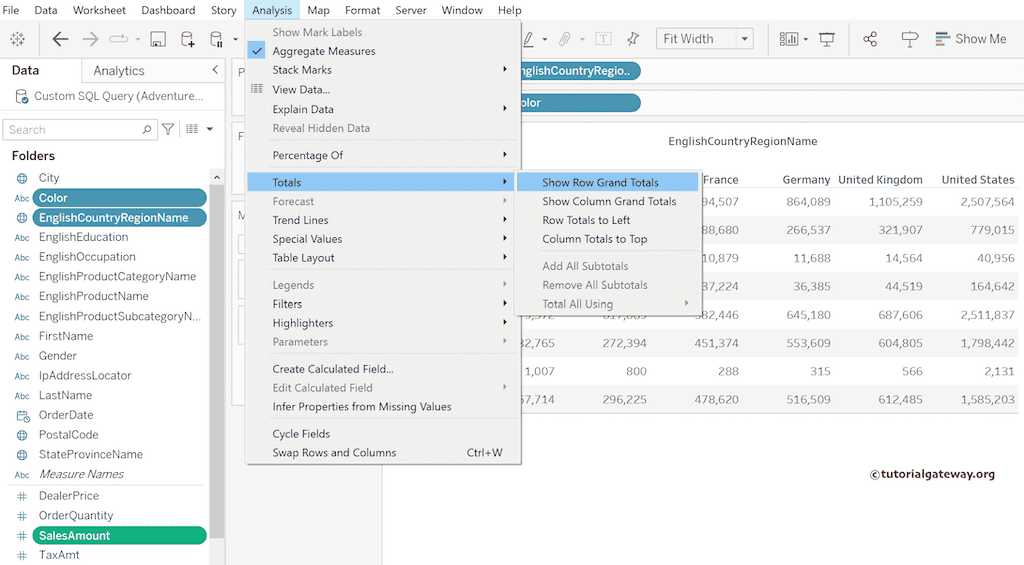Click the Save icon in toolbar
Image resolution: width=1024 pixels, height=565 pixels.
(157, 39)
